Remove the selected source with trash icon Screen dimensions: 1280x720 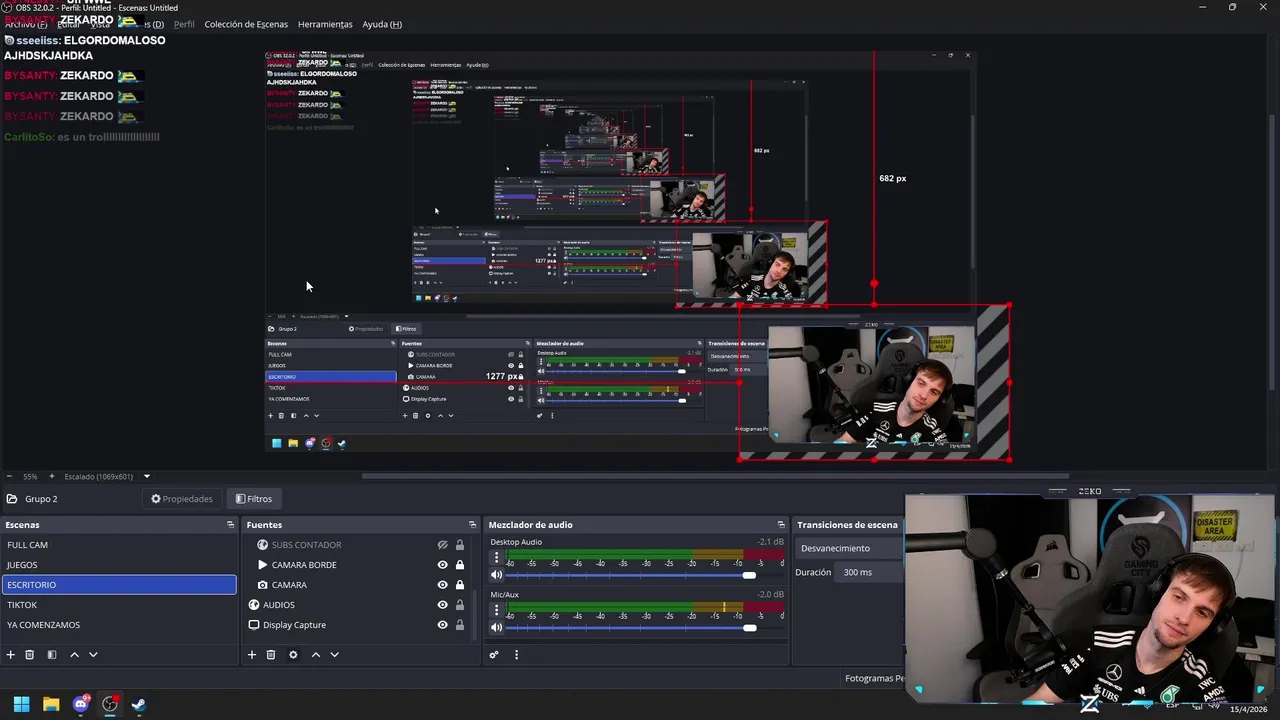pos(271,655)
